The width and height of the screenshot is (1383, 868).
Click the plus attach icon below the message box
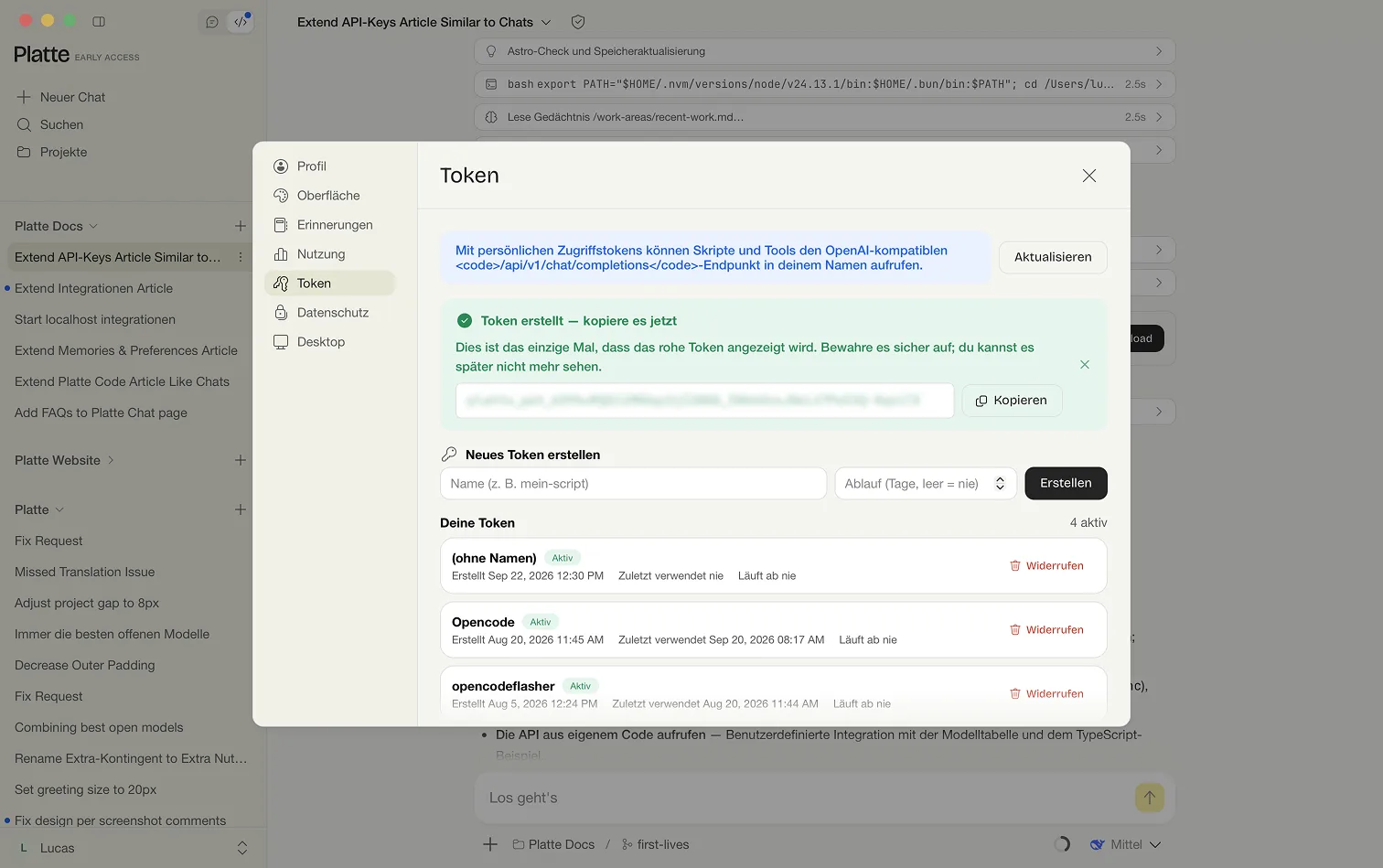[x=490, y=844]
